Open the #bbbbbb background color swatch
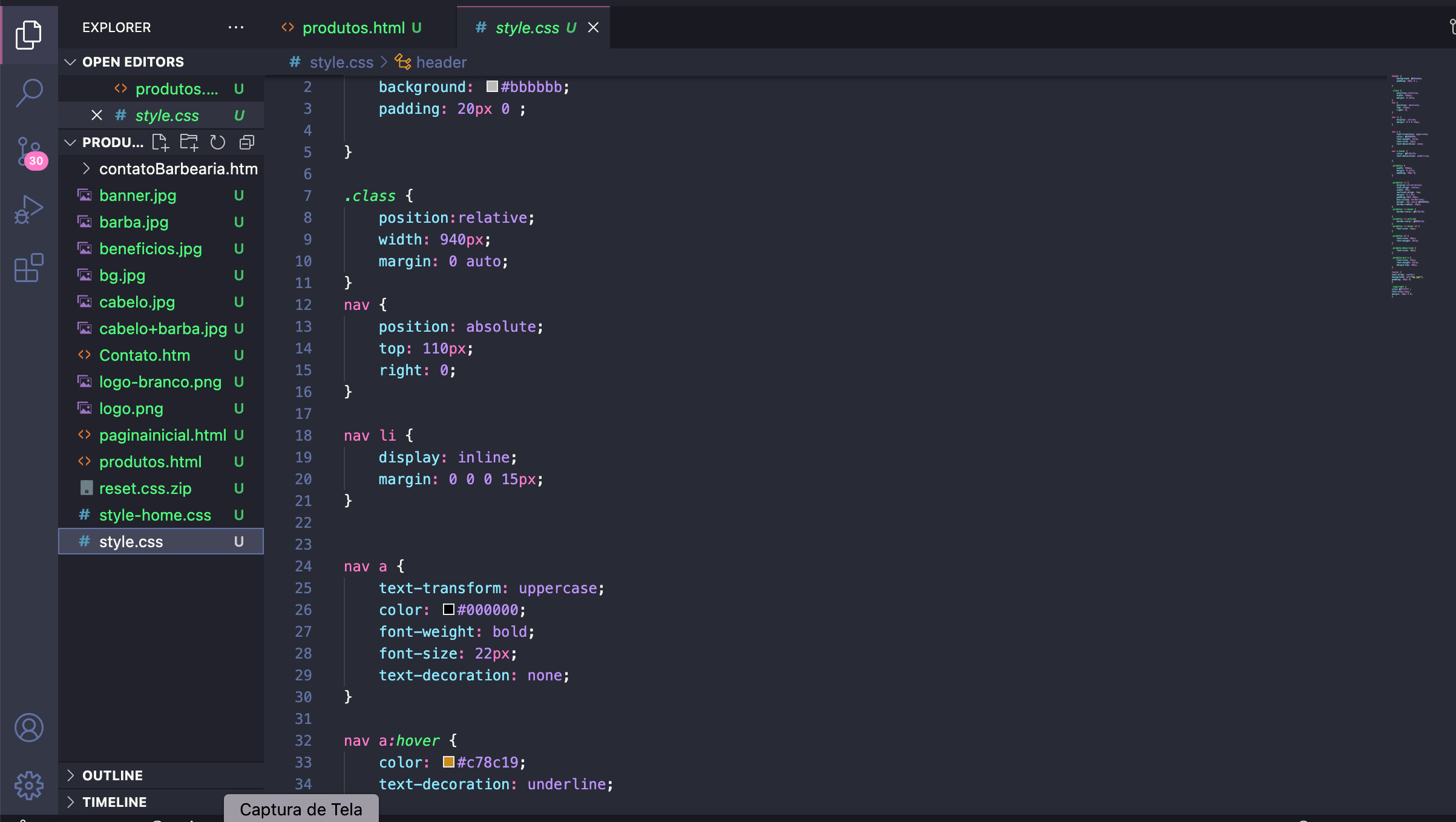1456x822 pixels. [x=492, y=87]
